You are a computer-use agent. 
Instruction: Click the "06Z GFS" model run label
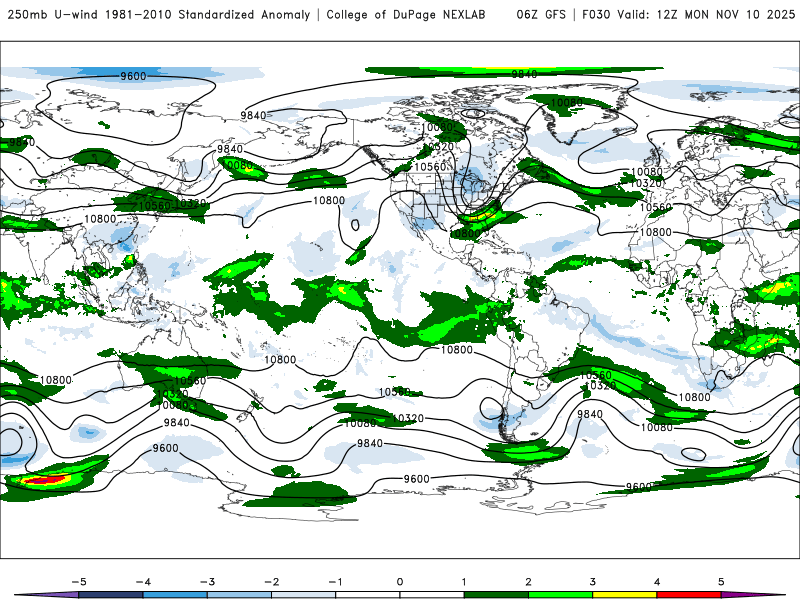click(x=541, y=14)
